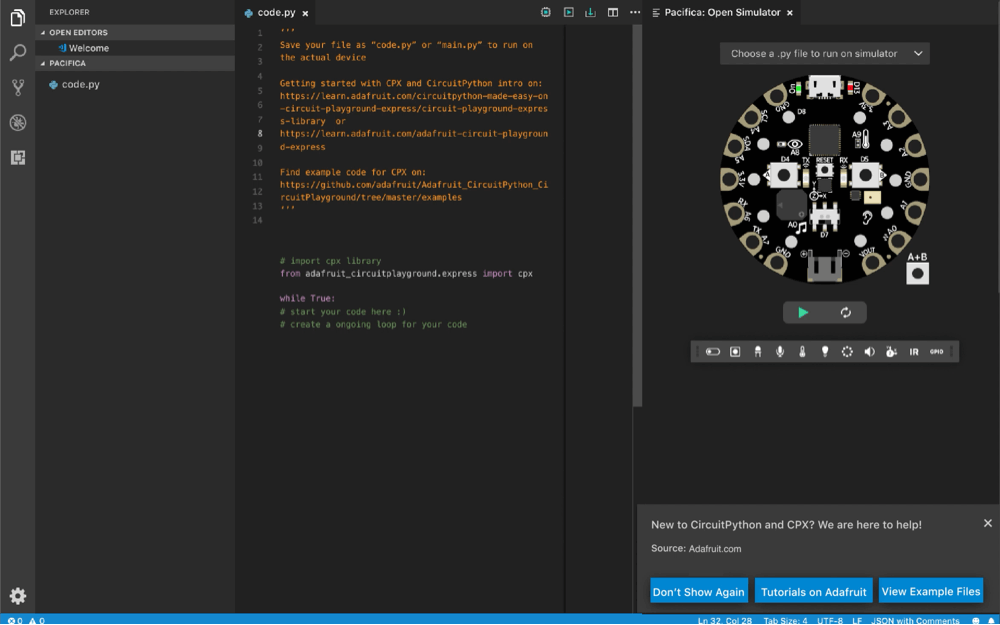The image size is (1000, 625).
Task: Select the push button sensor icon in simulator toolbar
Action: [735, 351]
